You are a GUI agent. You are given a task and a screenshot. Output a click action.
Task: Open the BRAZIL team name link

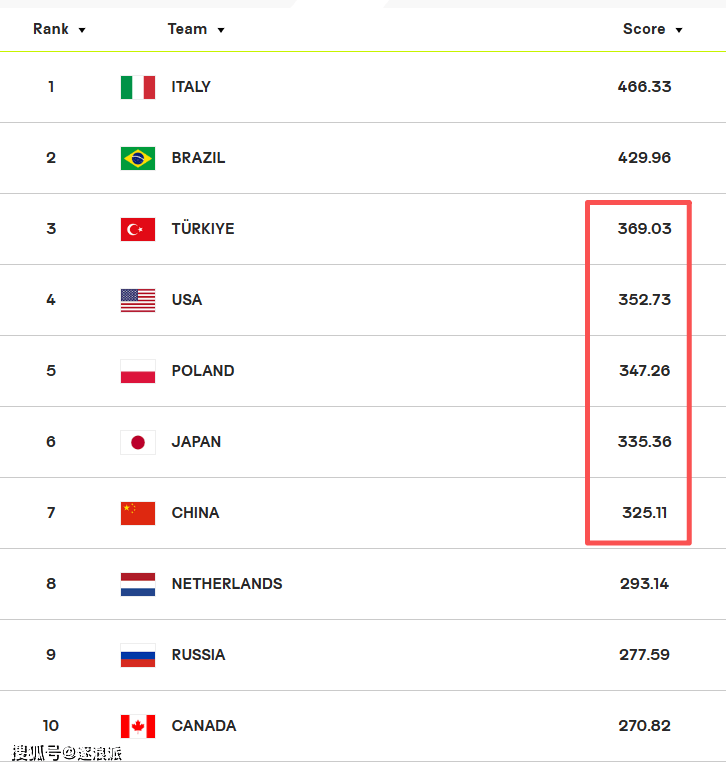[x=198, y=158]
